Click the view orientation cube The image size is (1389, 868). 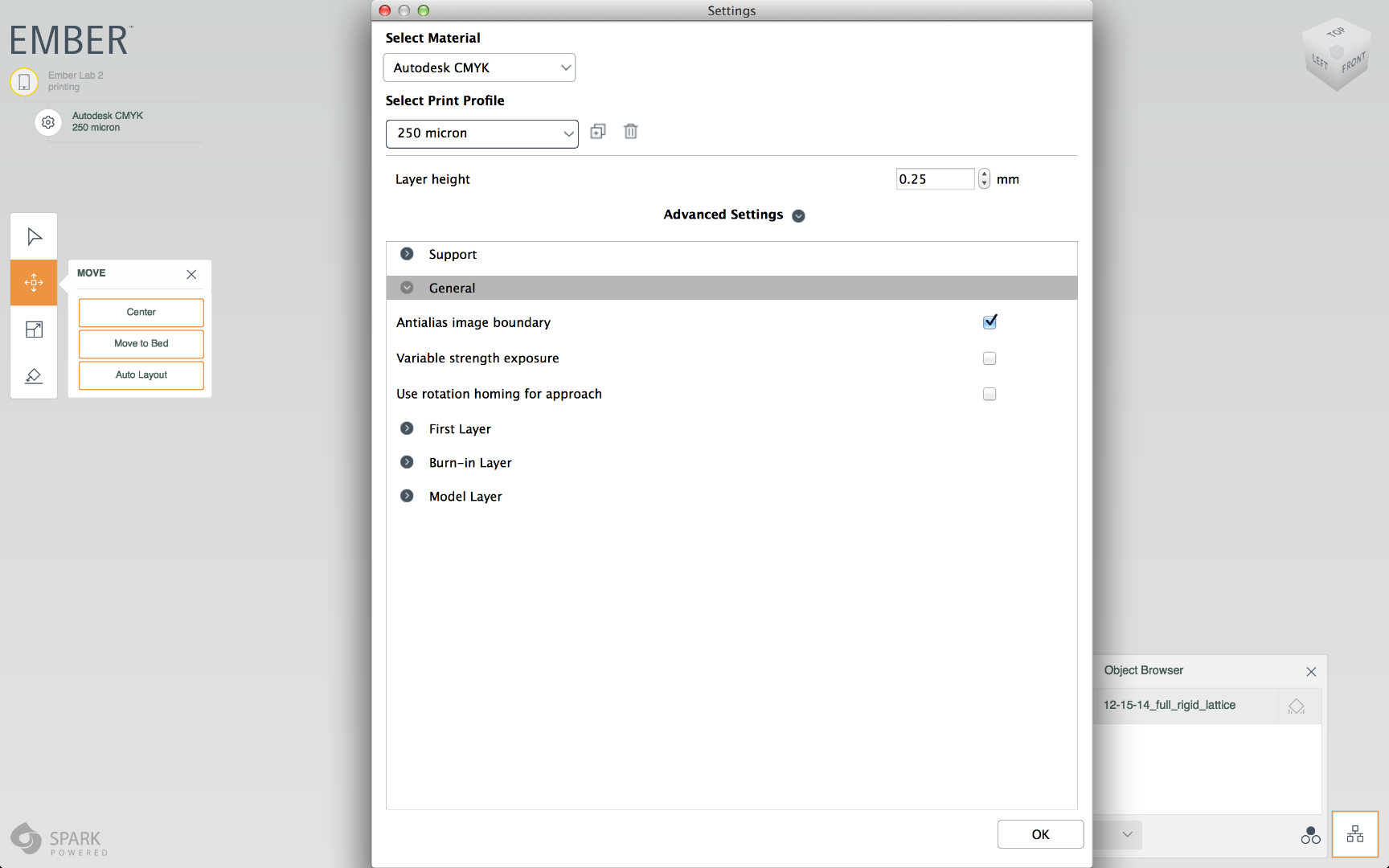pos(1336,55)
